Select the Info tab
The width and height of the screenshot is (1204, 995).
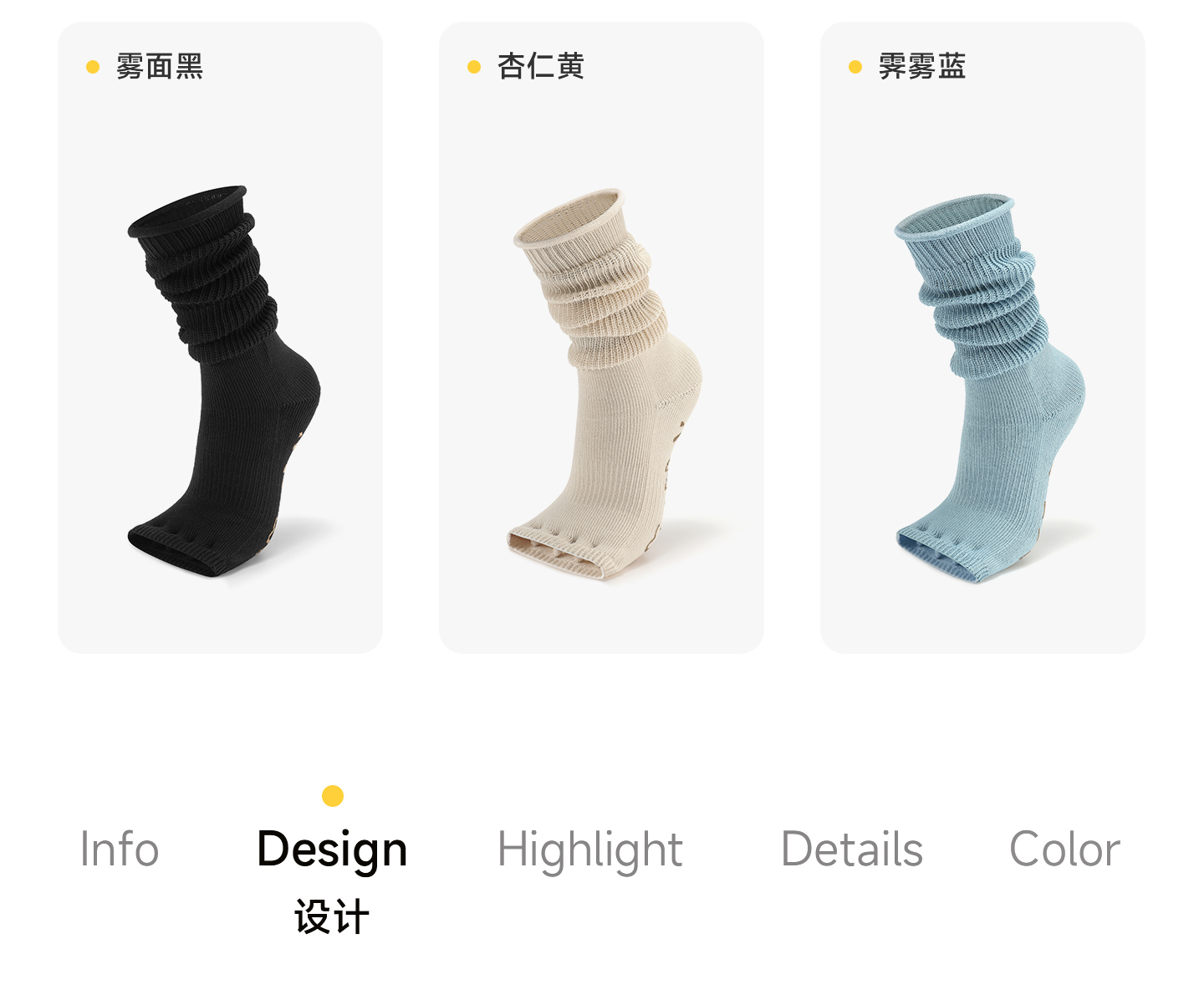pos(120,850)
